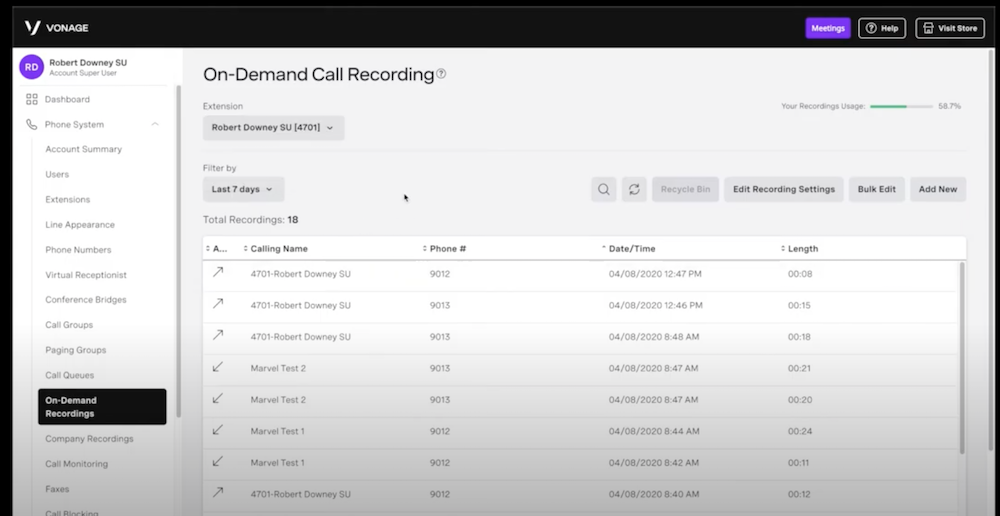
Task: Sort by Calling Name column
Action: coord(276,249)
